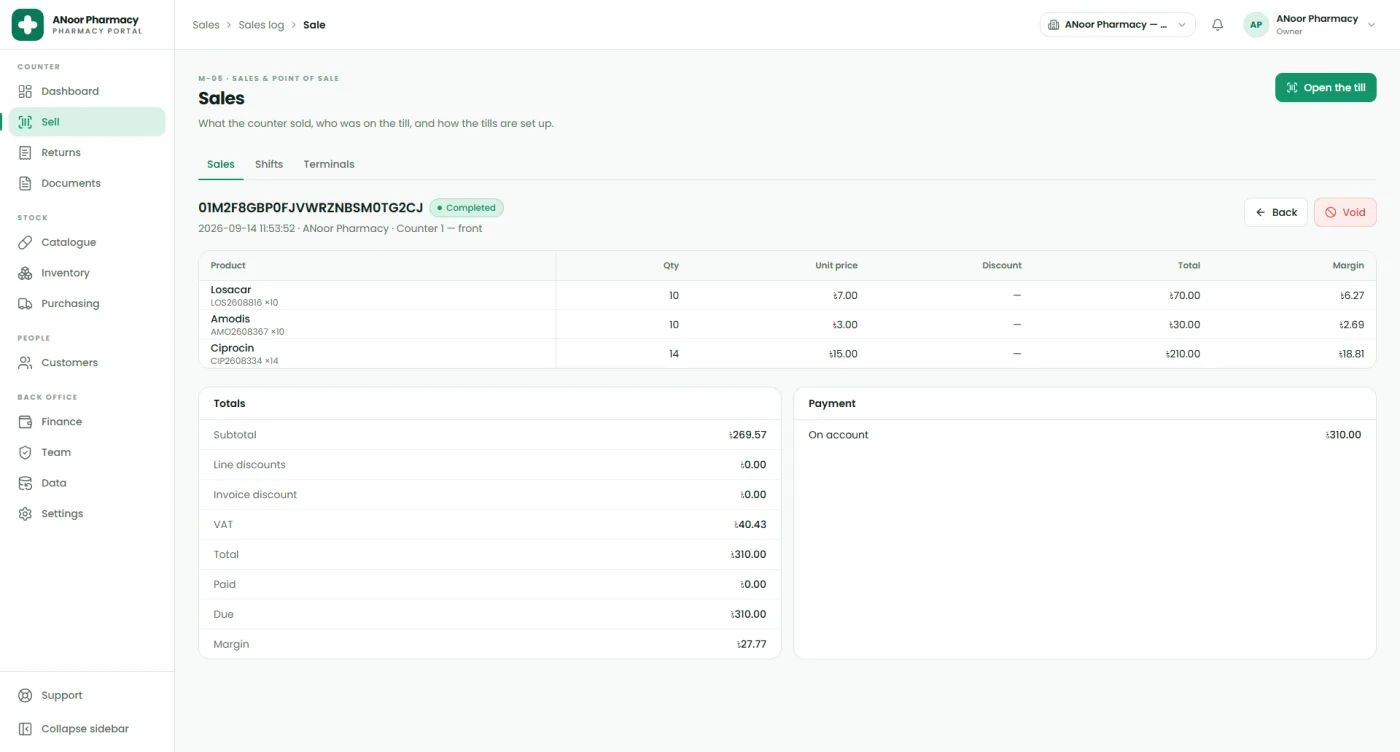Click the sale ID 01M2F8GBP0FJVWRZNBSM0TG2CJ
The height and width of the screenshot is (752, 1400).
[311, 208]
